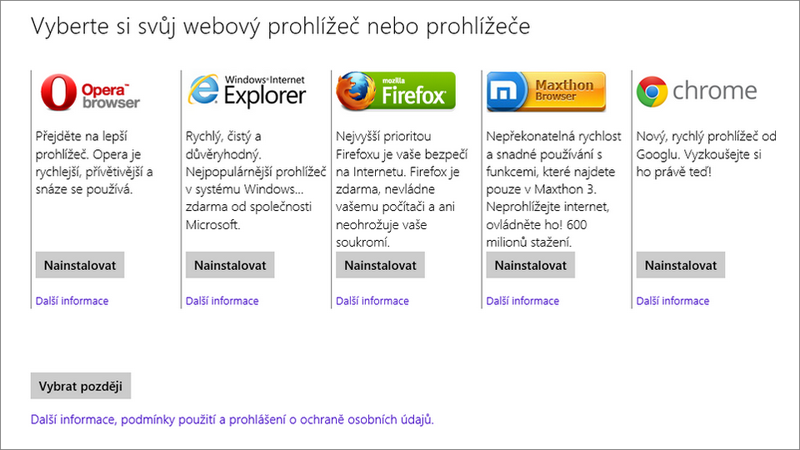Image resolution: width=800 pixels, height=450 pixels.
Task: Click the Mozilla Firefox logo
Action: click(396, 91)
